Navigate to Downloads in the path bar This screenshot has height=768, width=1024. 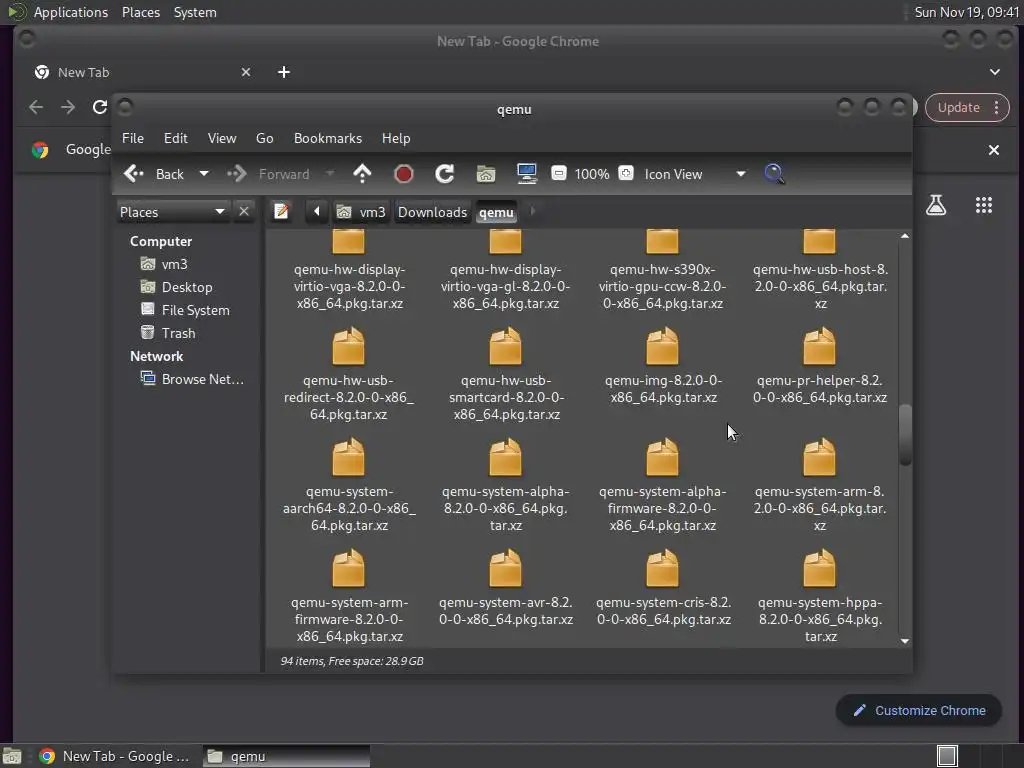point(432,212)
